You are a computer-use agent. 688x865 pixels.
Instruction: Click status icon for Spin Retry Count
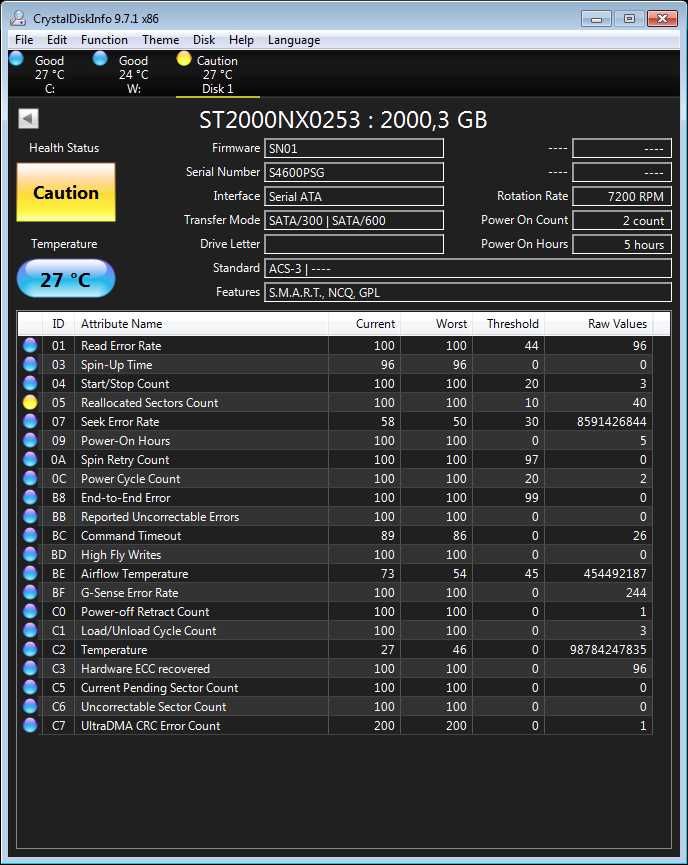tap(30, 460)
